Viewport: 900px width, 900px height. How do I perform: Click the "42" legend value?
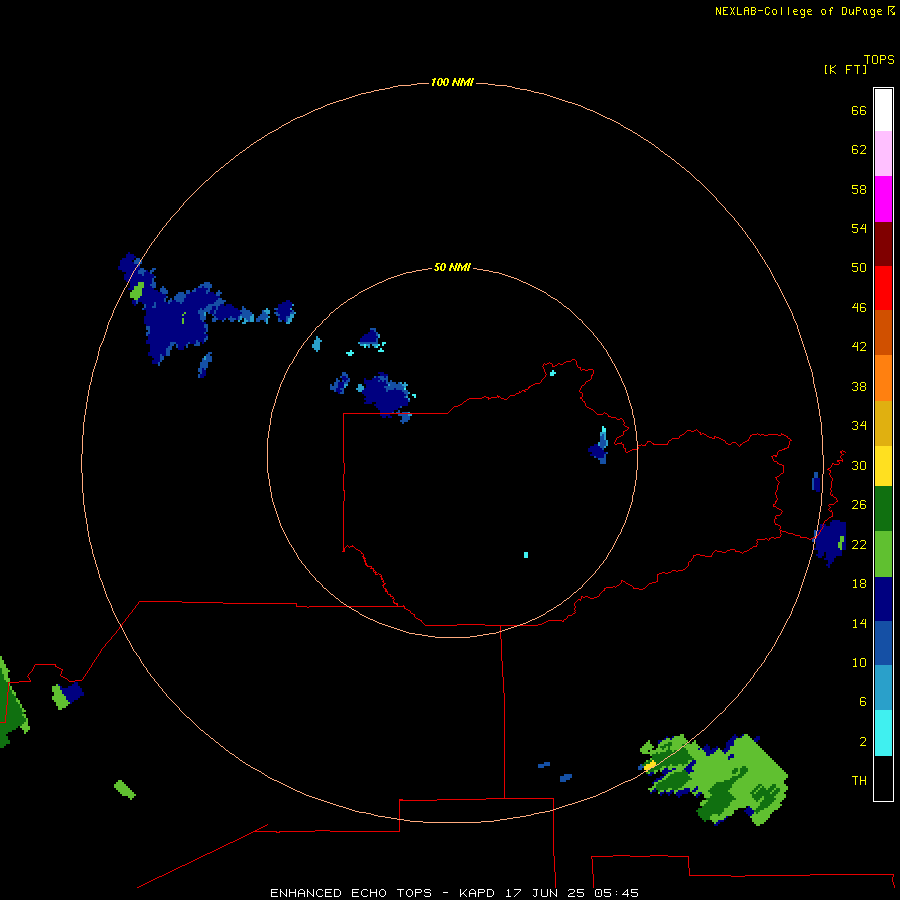pyautogui.click(x=859, y=346)
